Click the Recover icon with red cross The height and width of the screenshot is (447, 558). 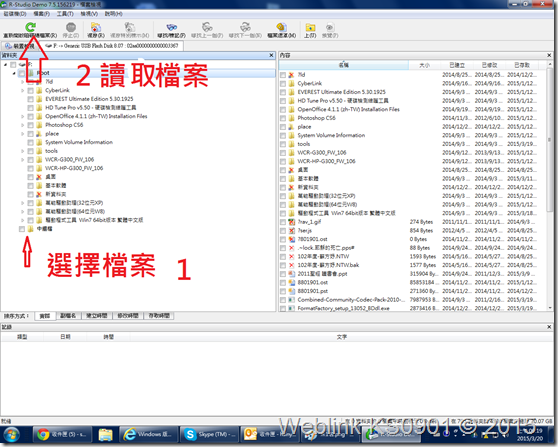(x=96, y=27)
